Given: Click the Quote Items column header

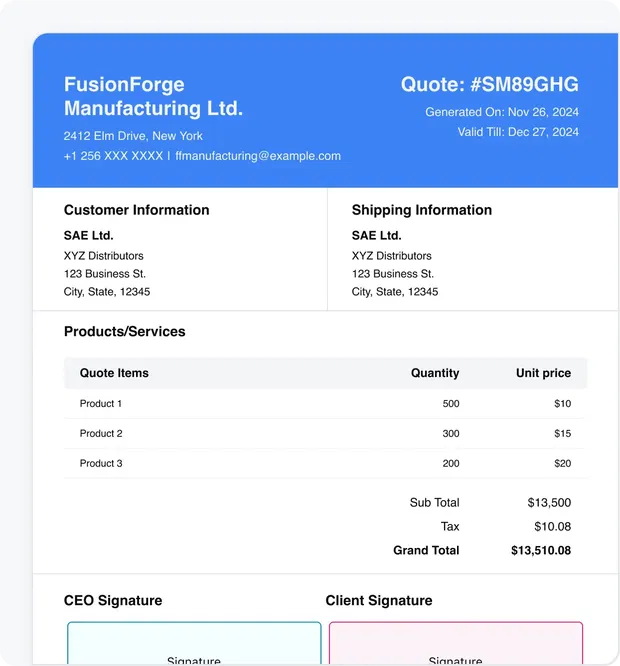Looking at the screenshot, I should click(x=114, y=373).
